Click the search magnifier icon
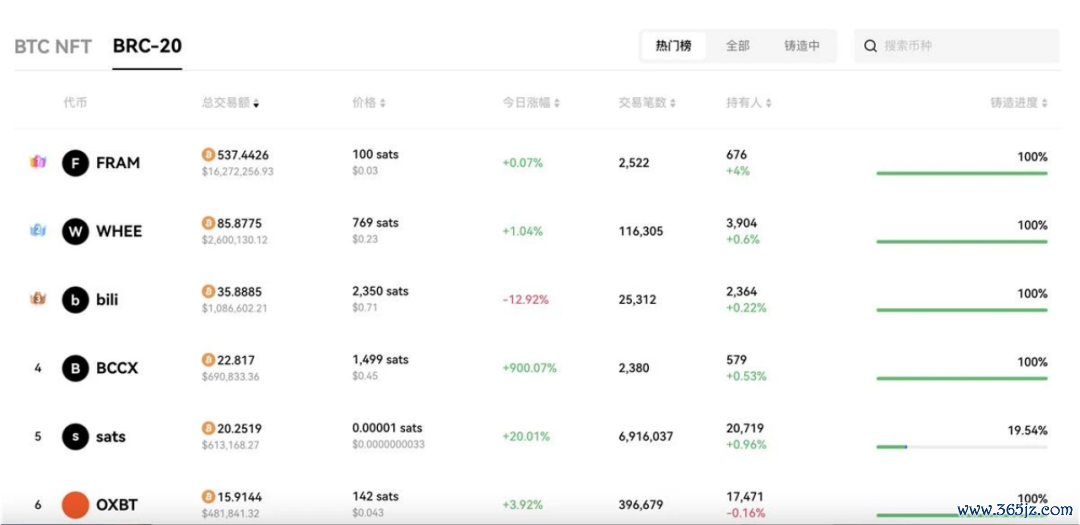This screenshot has width=1080, height=525. (x=871, y=46)
